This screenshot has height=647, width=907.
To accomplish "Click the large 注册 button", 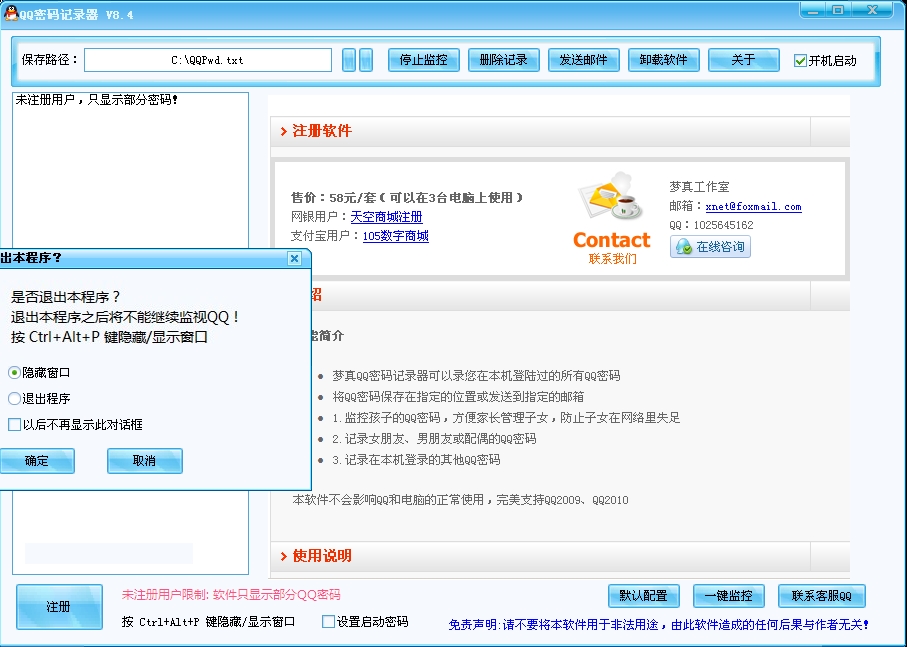I will 59,607.
